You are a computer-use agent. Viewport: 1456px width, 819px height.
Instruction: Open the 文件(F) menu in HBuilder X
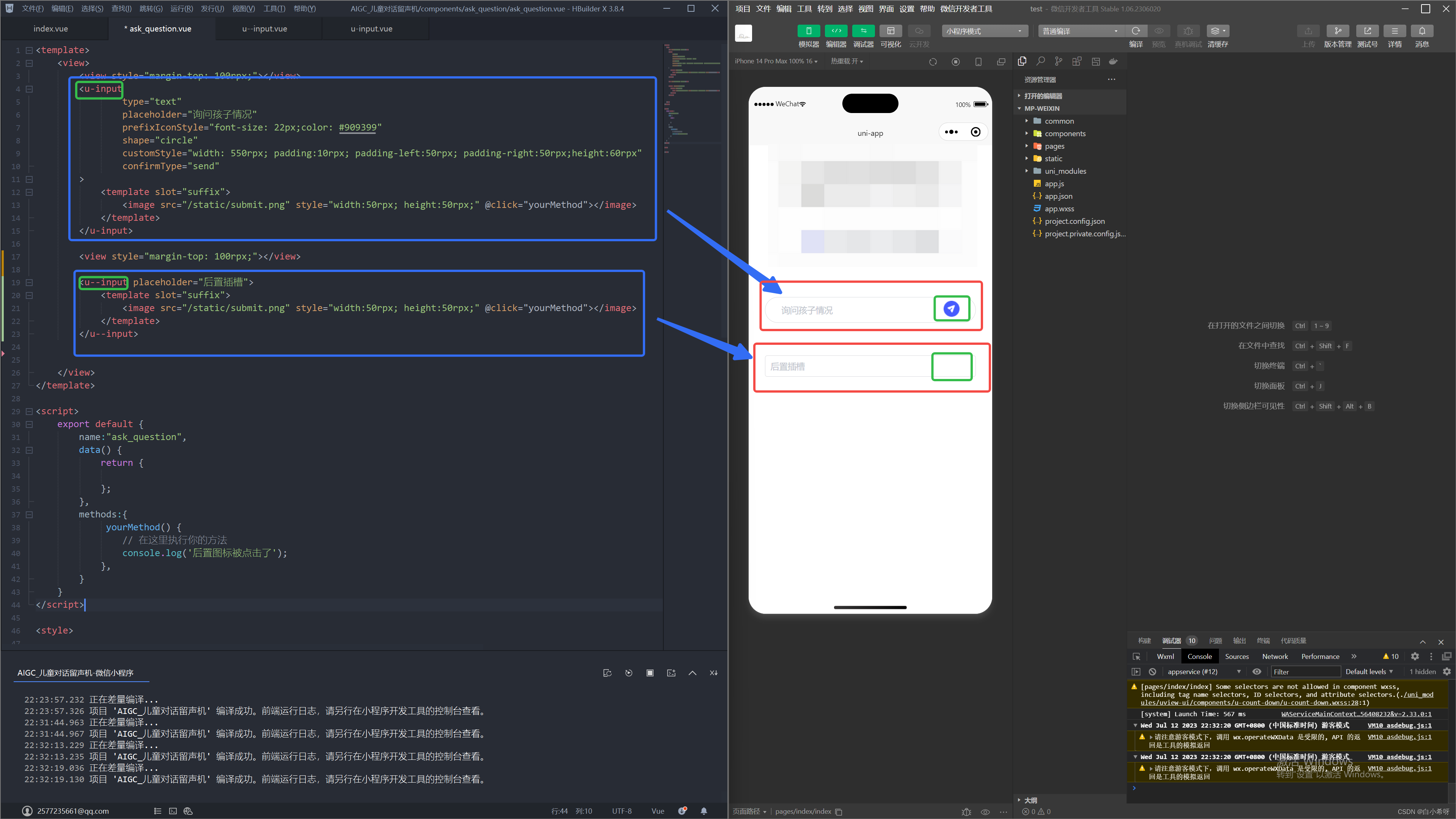[33, 8]
